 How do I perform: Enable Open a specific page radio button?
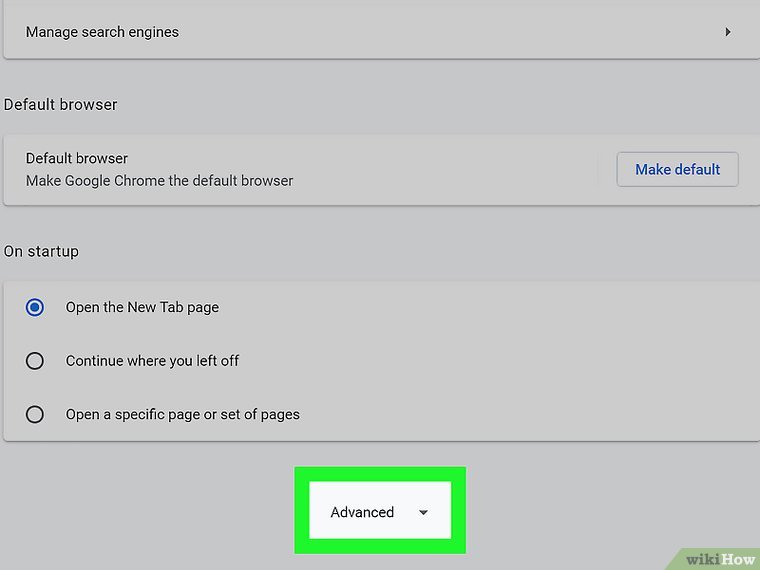click(35, 414)
